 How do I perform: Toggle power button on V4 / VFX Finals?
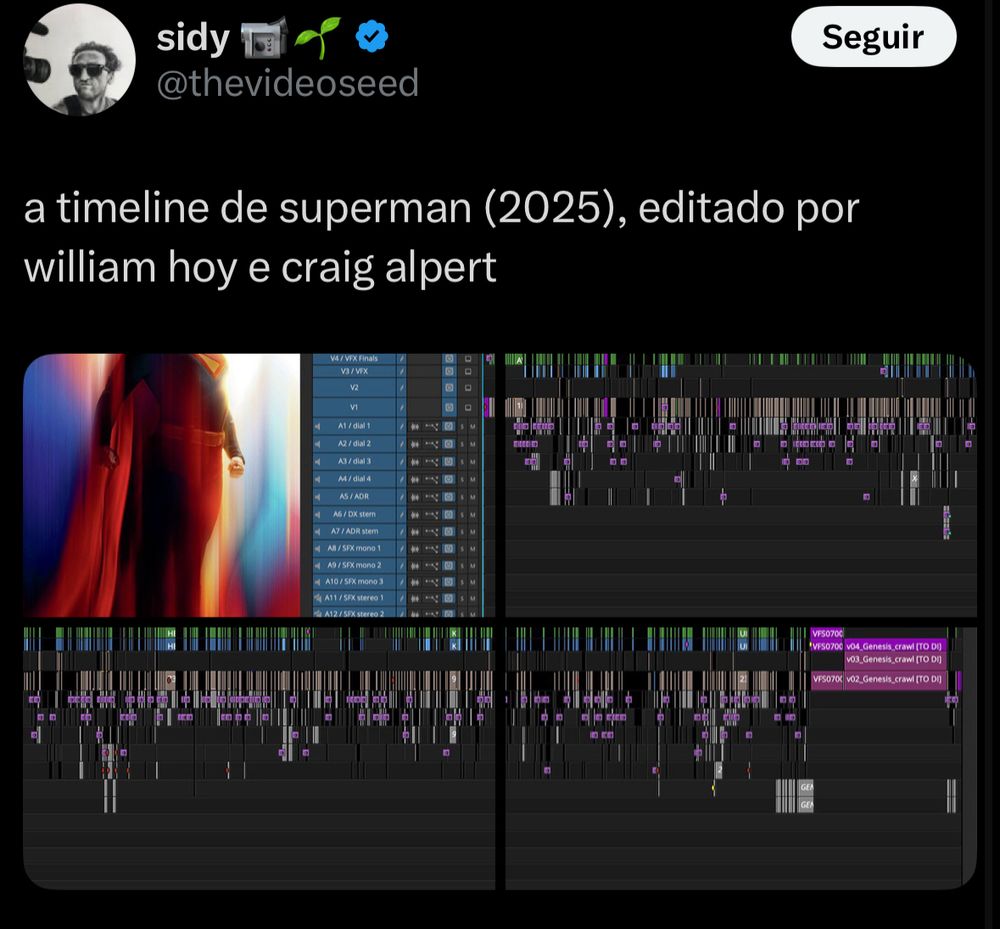(449, 358)
